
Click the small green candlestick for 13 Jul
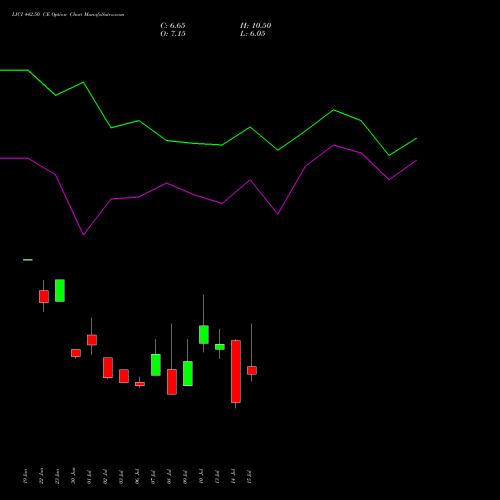coord(220,347)
